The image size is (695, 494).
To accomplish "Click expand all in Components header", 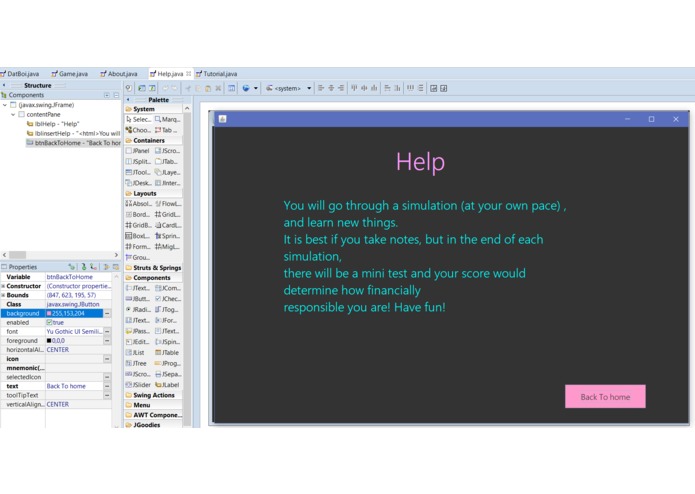I will coord(107,95).
